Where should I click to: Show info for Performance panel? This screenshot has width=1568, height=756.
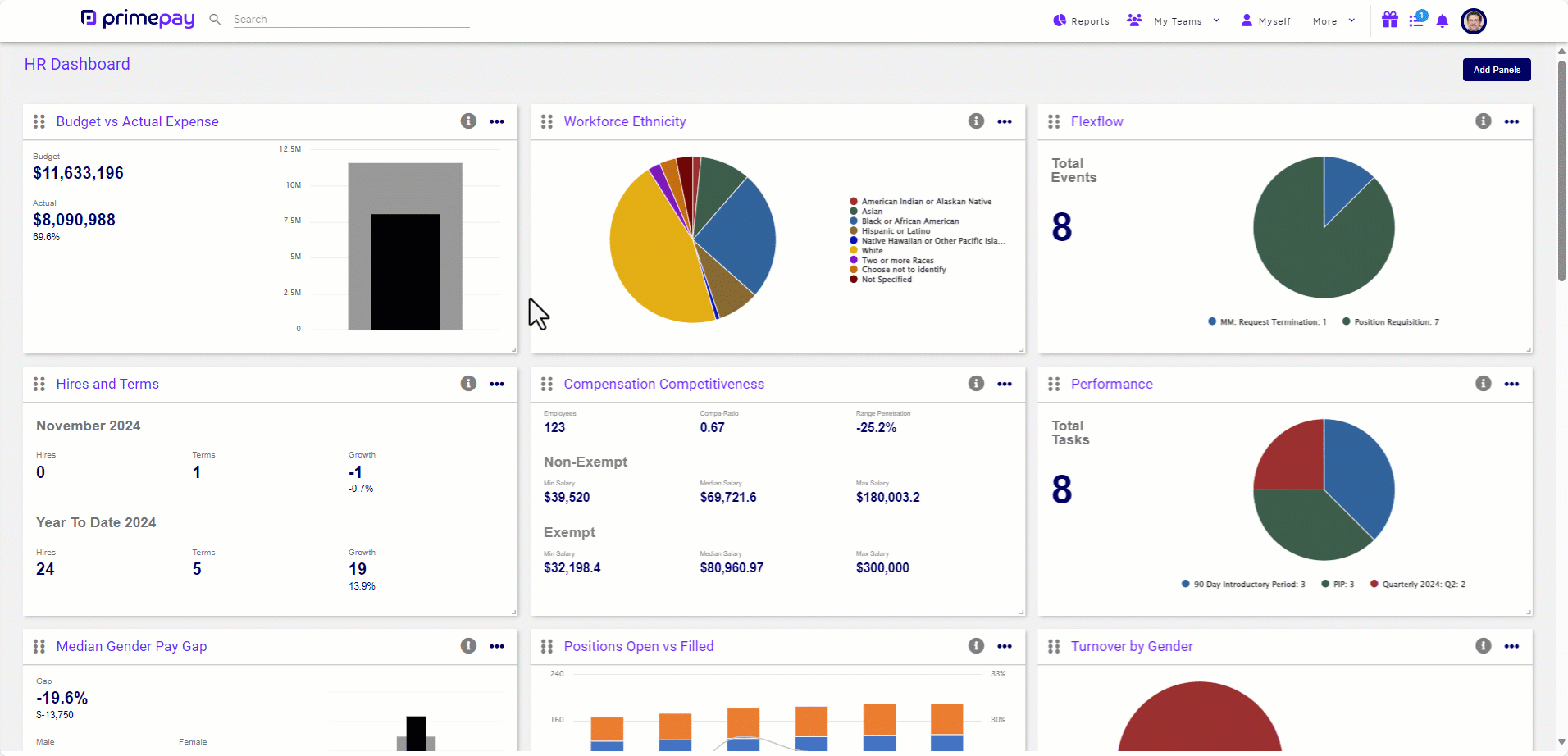(x=1484, y=384)
